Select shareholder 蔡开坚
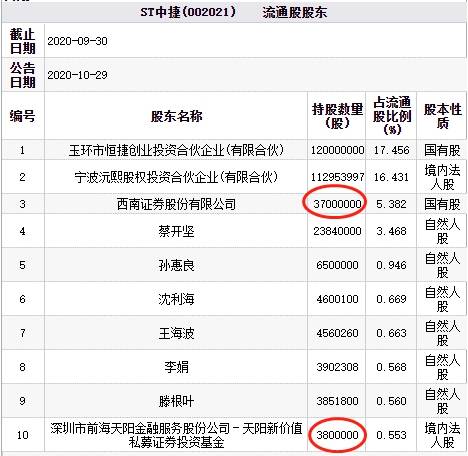Screen dimensions: 468x456 (176, 231)
